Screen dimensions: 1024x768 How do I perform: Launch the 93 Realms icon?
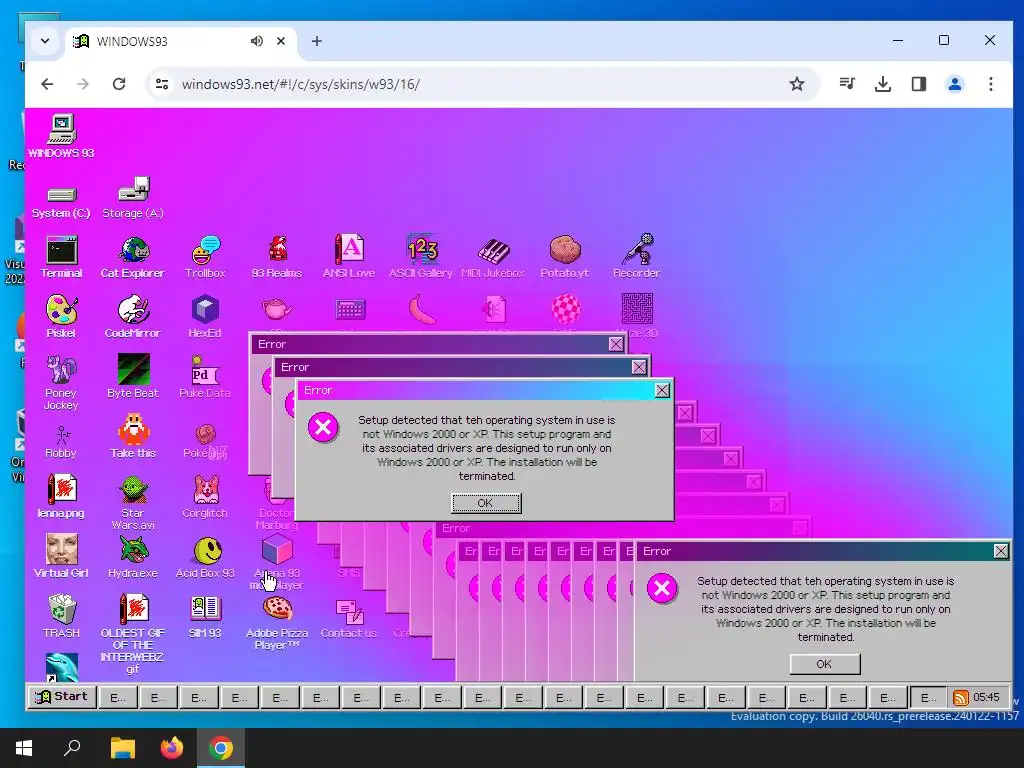coord(277,257)
